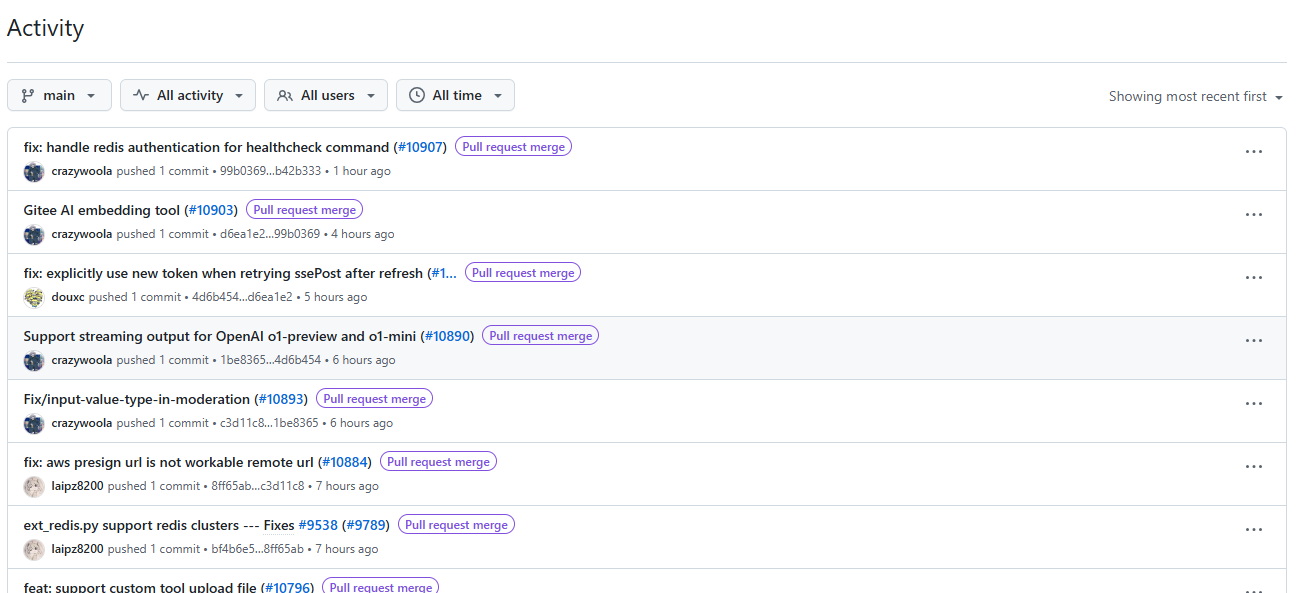Click the '5 hours ago' timestamp
This screenshot has height=593, width=1297.
[336, 297]
